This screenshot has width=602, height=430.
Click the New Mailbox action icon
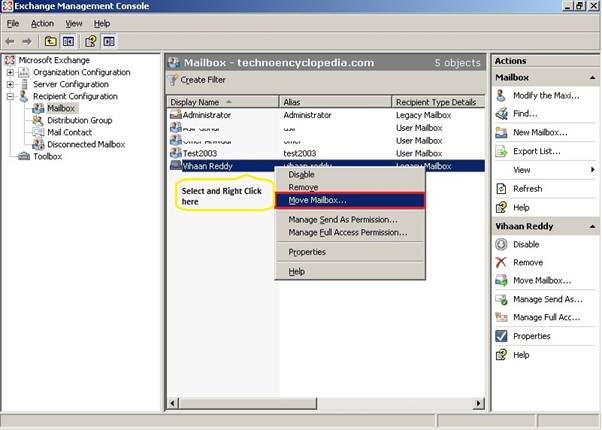[x=501, y=132]
